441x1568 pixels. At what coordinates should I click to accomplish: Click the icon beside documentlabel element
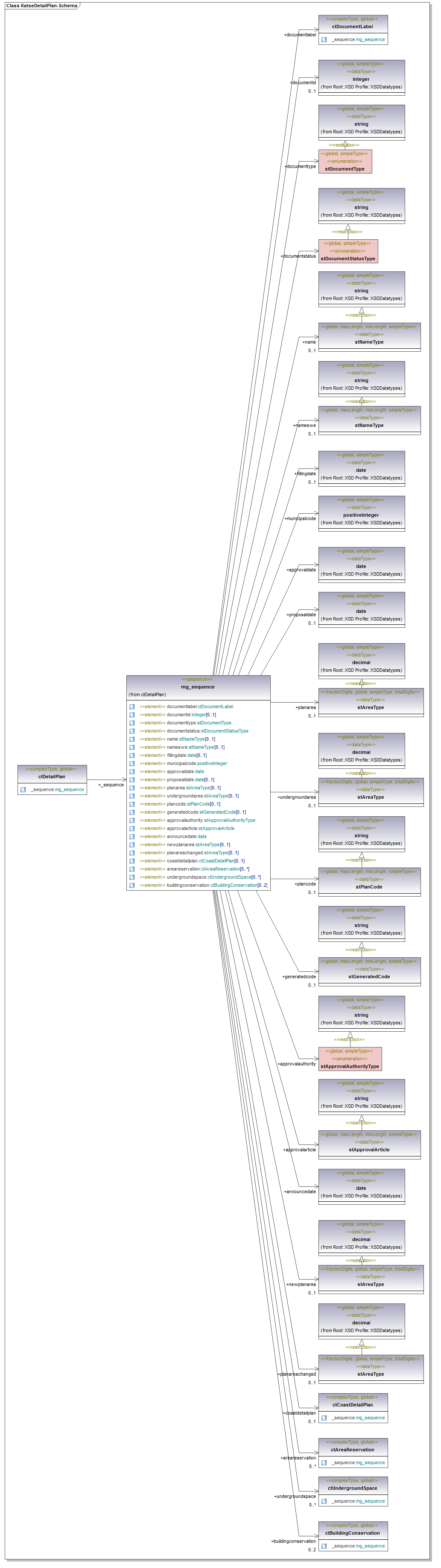tap(132, 707)
